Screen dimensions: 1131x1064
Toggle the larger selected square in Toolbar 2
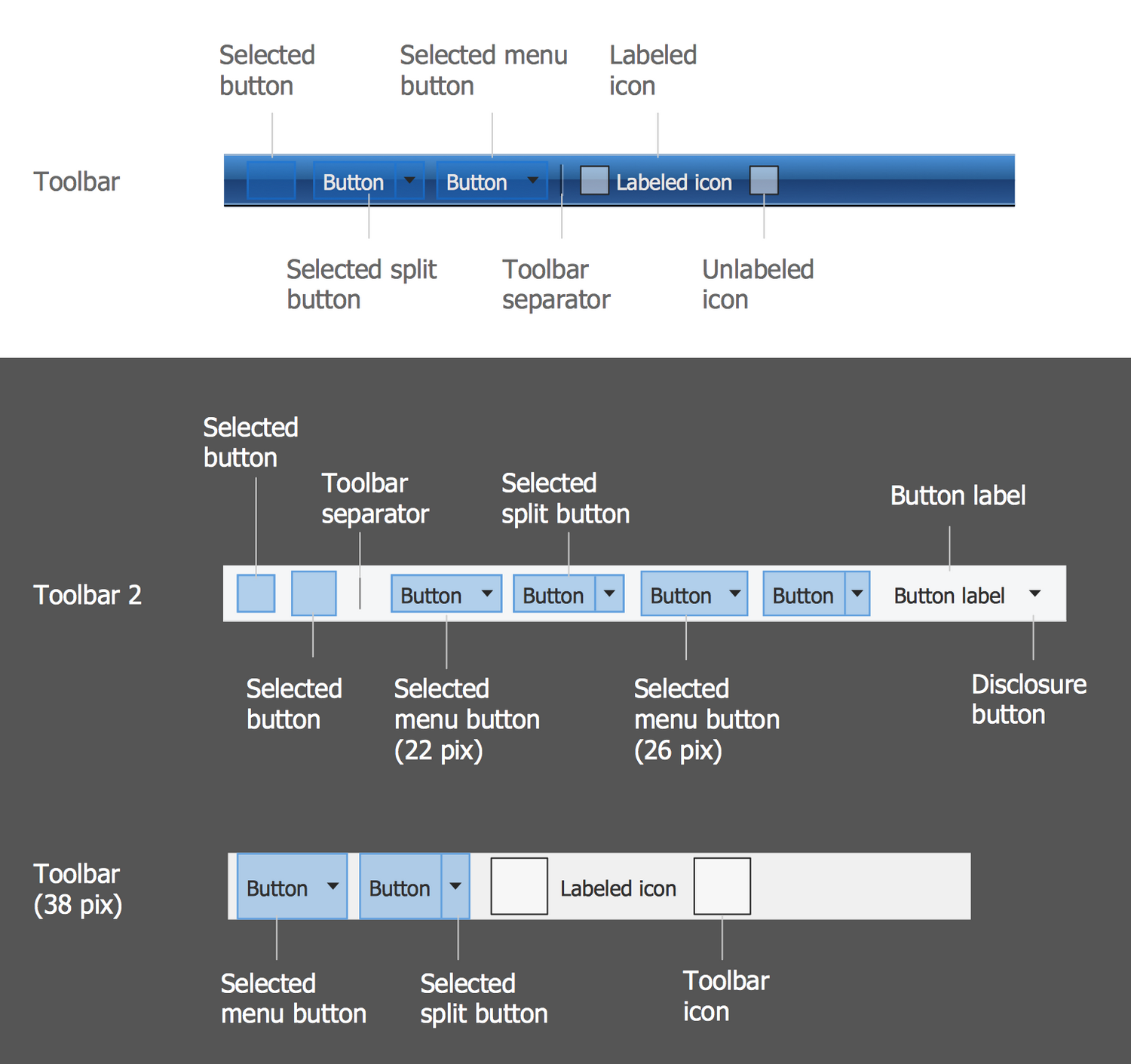point(313,593)
